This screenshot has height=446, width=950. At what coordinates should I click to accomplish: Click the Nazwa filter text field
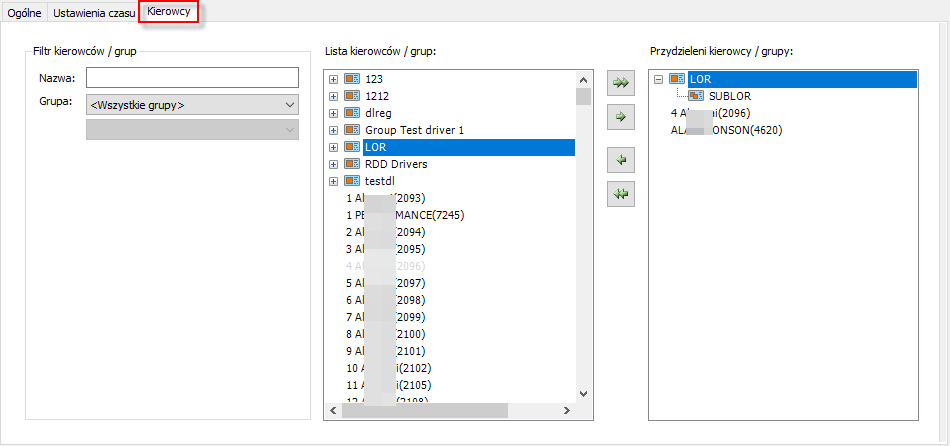(x=192, y=78)
